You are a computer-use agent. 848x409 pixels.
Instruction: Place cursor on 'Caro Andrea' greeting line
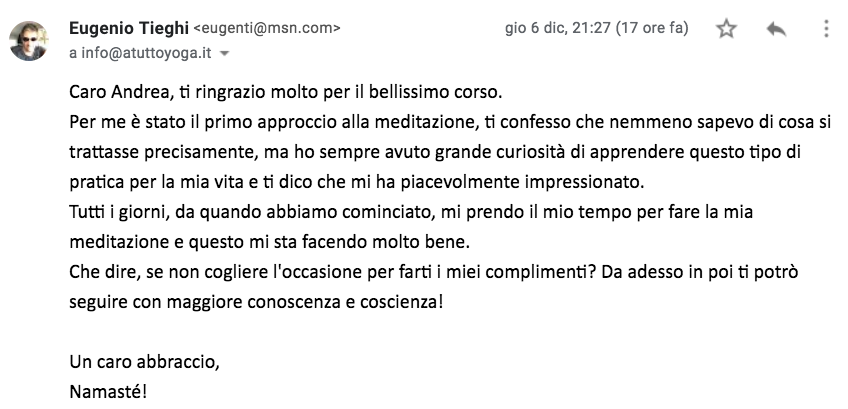(x=286, y=93)
